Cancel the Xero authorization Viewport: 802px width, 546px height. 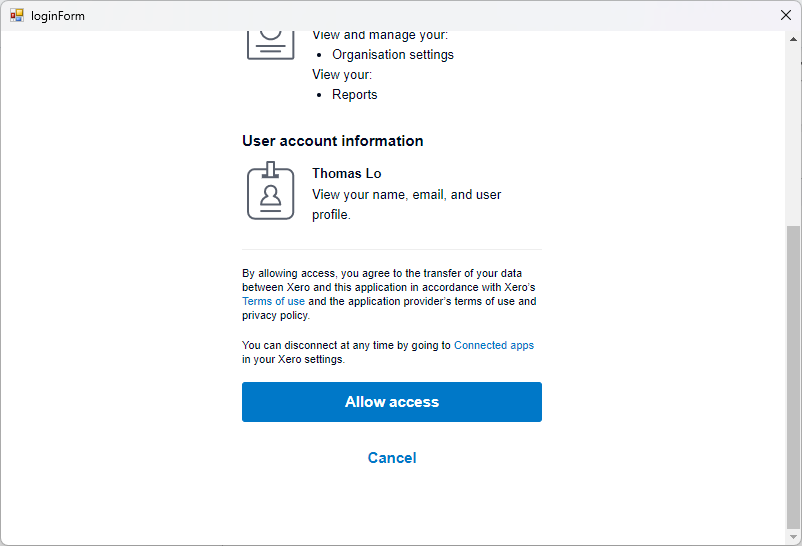(392, 457)
